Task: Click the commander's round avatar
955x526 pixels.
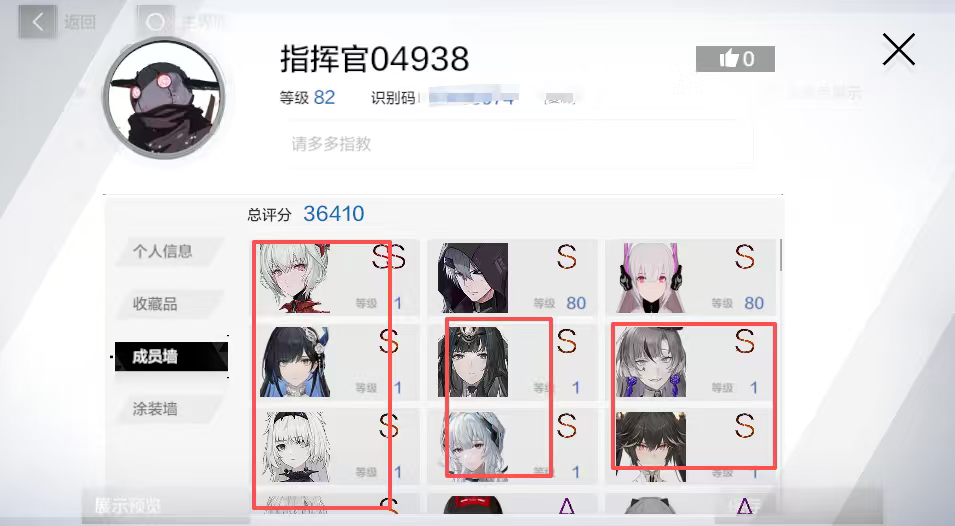Action: pyautogui.click(x=163, y=97)
